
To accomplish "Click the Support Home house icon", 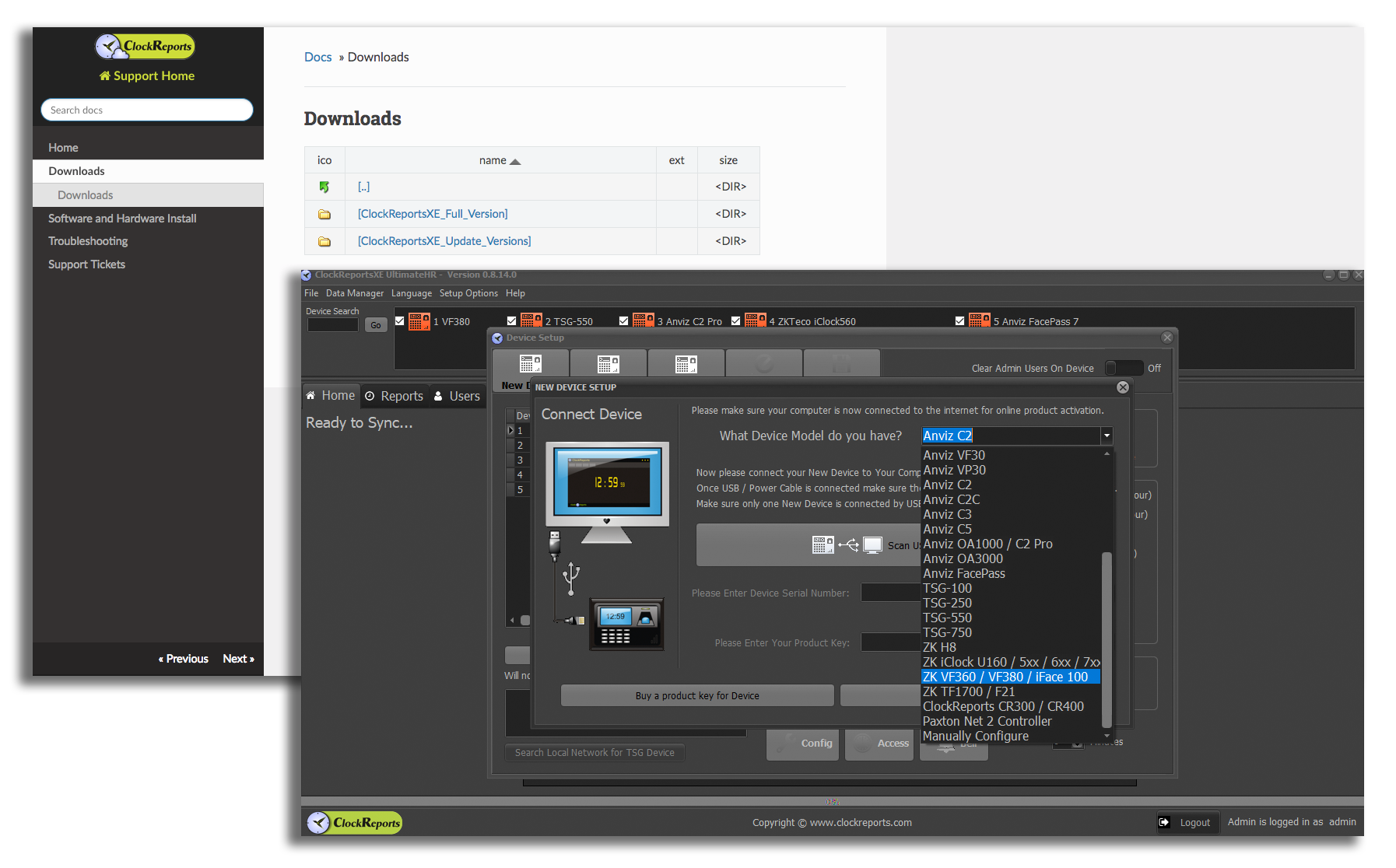I will (105, 76).
